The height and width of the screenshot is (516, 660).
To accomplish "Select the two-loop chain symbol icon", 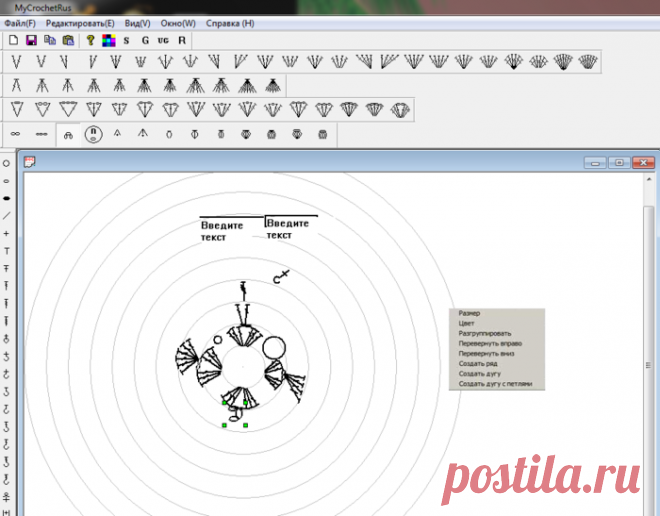I will [15, 134].
